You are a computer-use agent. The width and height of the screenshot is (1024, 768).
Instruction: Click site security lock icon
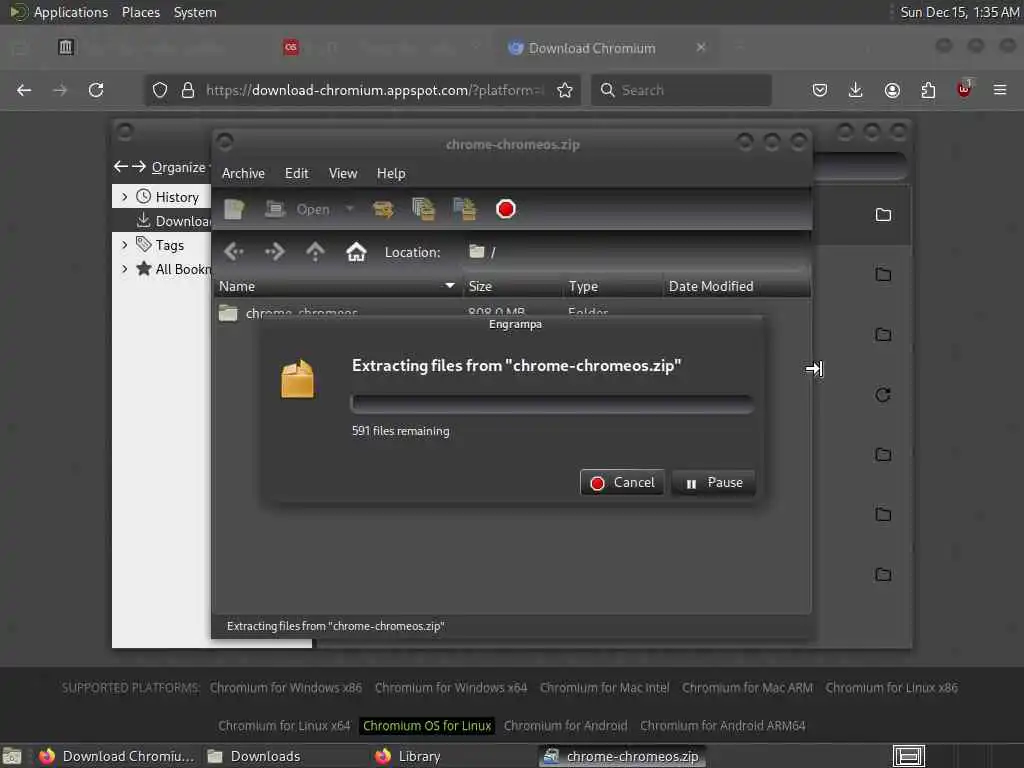pyautogui.click(x=188, y=90)
